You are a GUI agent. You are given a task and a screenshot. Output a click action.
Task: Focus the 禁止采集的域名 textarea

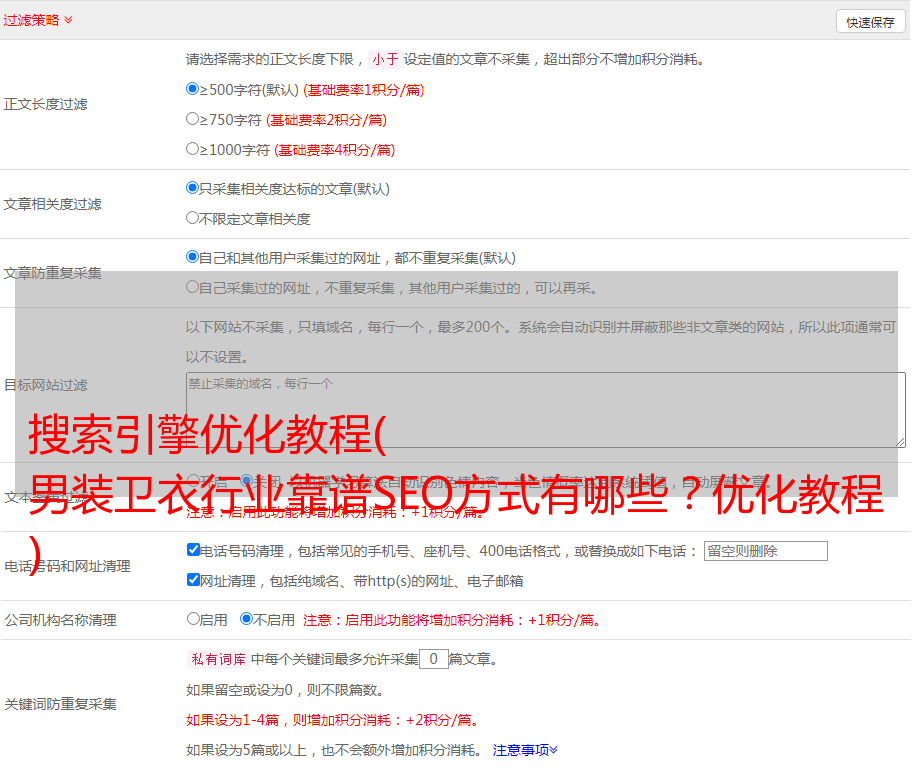tap(546, 410)
